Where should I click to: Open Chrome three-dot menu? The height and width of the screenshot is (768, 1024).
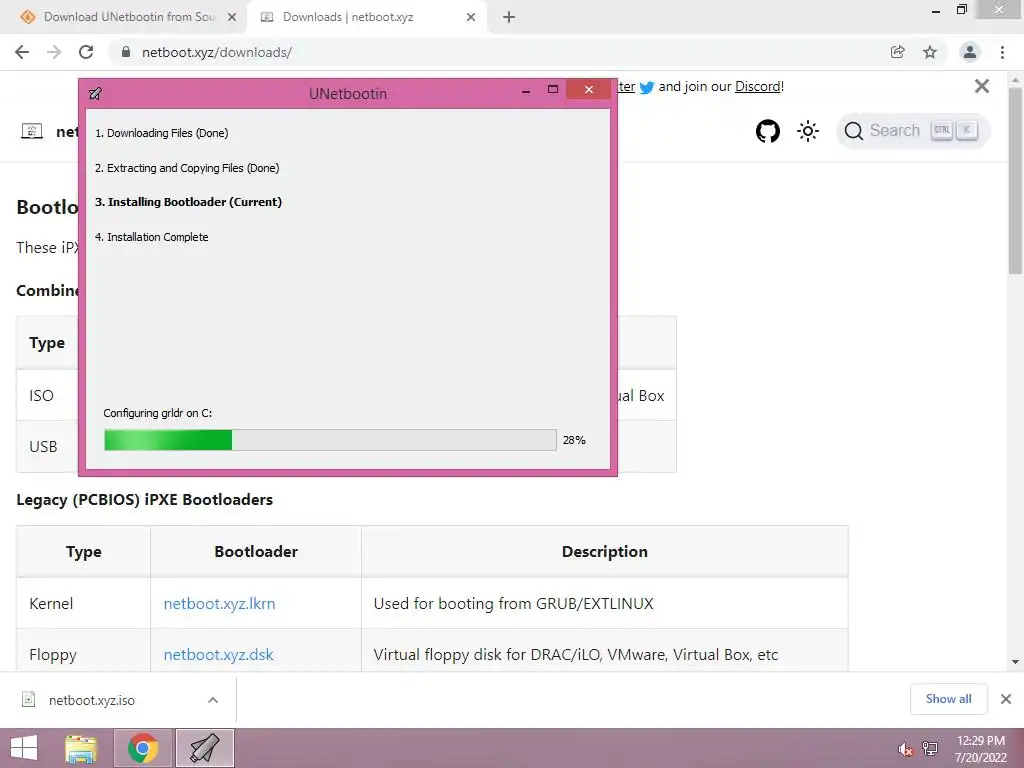pos(1002,52)
